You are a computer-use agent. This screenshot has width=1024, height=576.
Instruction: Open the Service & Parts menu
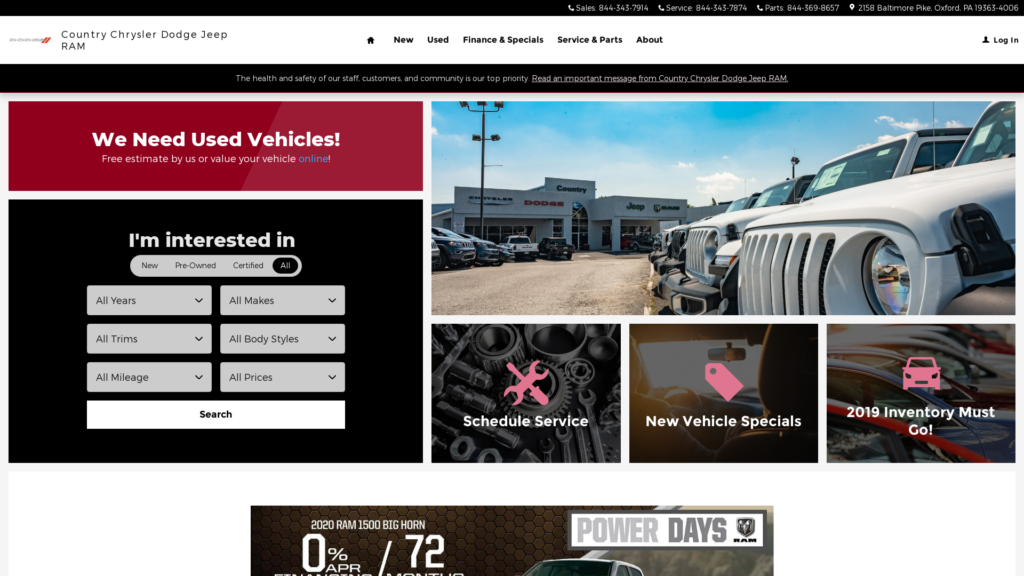coord(590,40)
